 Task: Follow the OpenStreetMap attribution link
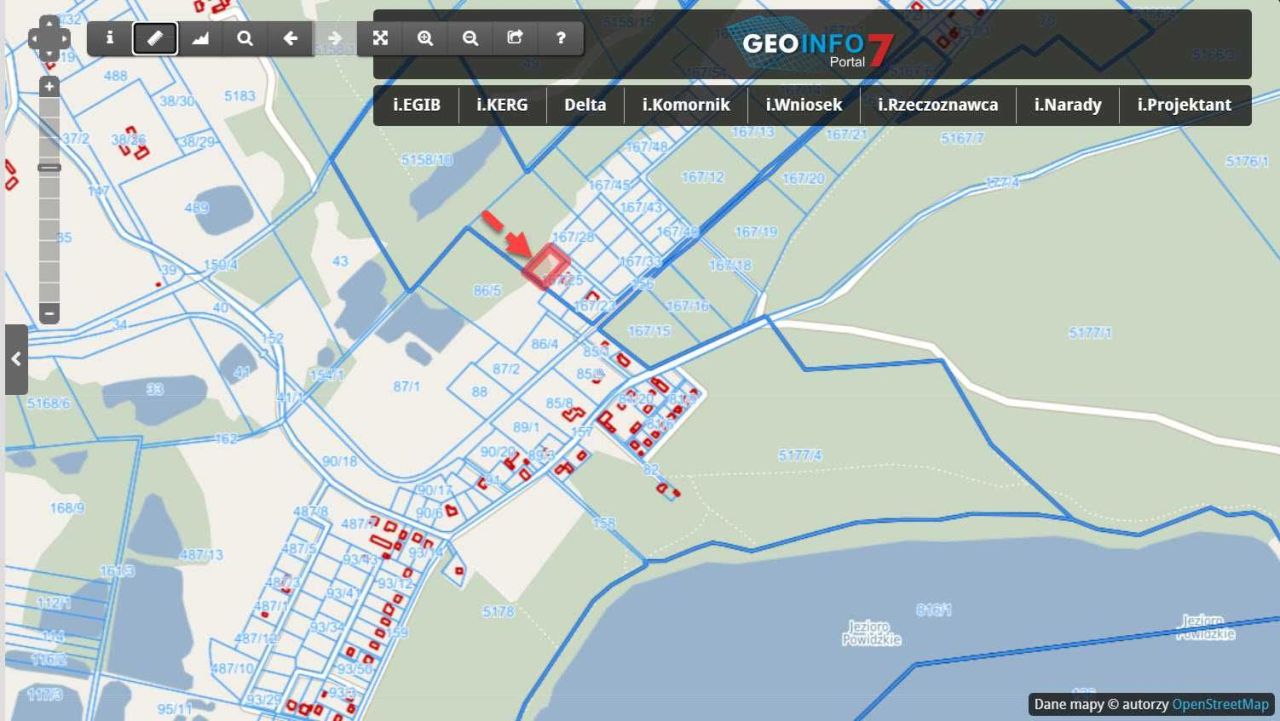[x=1220, y=704]
